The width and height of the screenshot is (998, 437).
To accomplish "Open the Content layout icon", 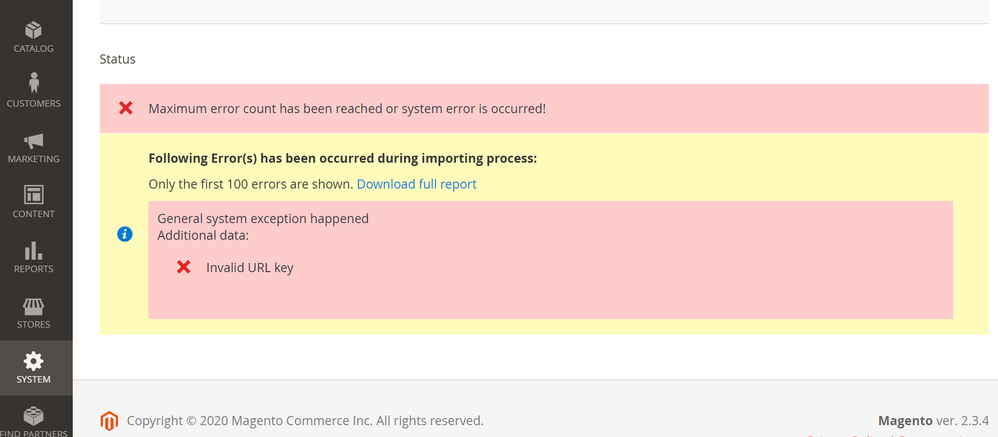I will [x=33, y=195].
